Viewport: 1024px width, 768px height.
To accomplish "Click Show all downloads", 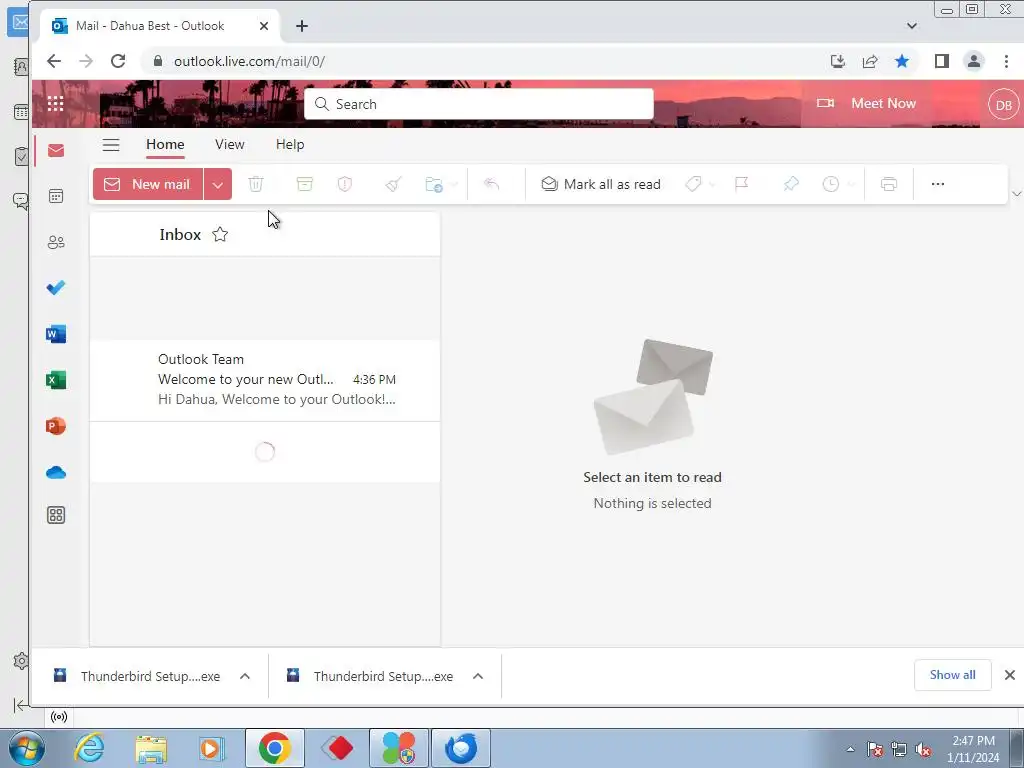I will click(952, 675).
